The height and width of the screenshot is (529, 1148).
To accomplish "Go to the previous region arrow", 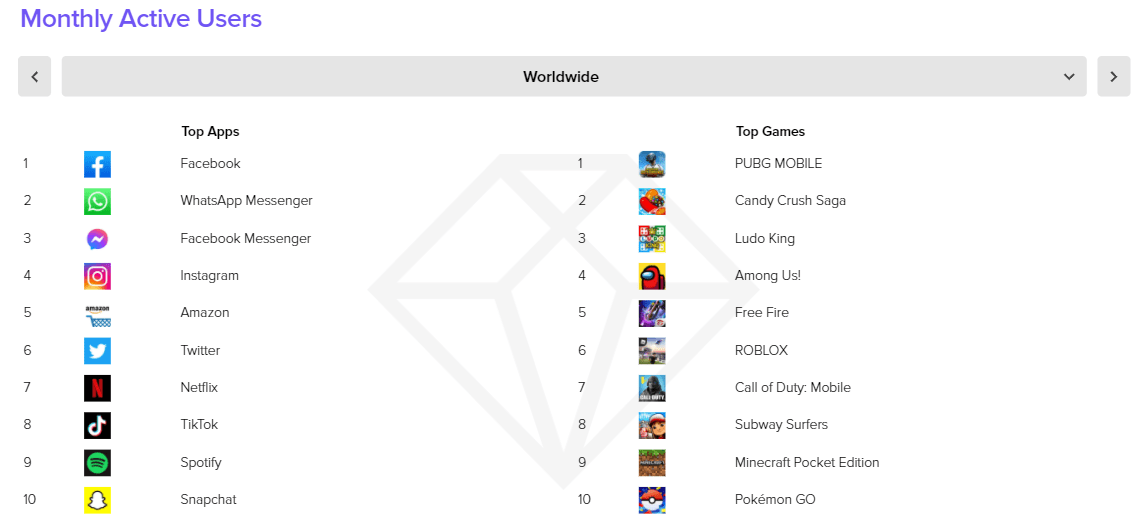I will 34,76.
